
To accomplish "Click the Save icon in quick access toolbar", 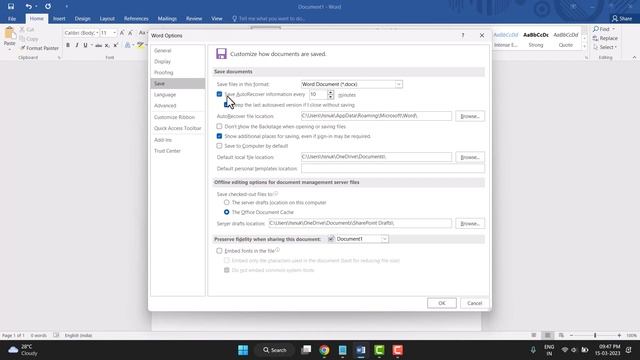I will [11, 7].
